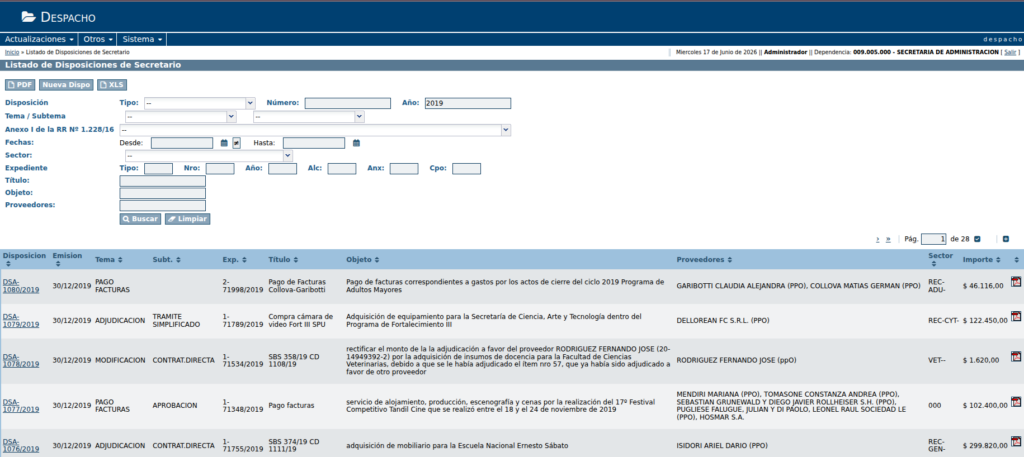
Task: Click sort arrows in last table column
Action: point(1016,260)
